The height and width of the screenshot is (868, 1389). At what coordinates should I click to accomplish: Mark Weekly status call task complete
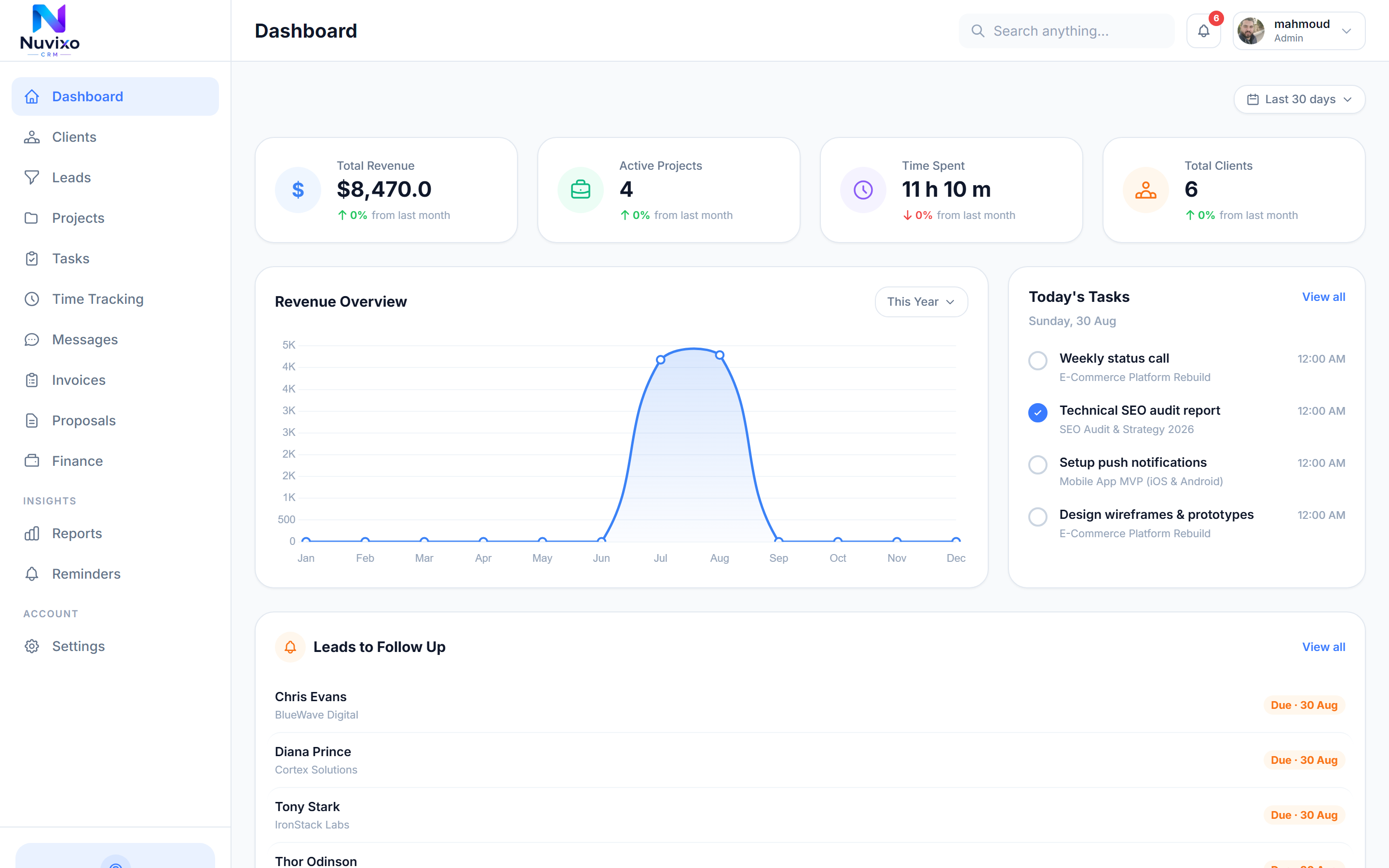(x=1038, y=361)
